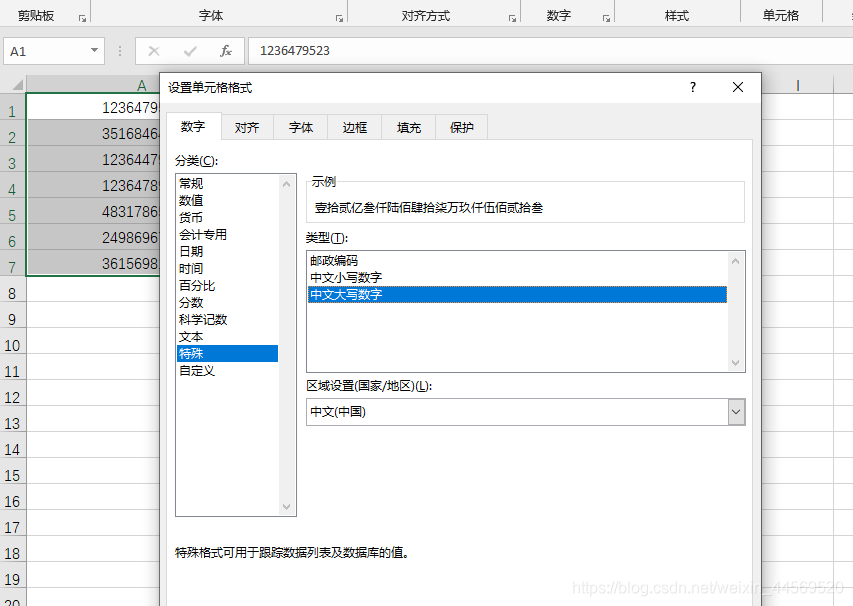The image size is (853, 606).
Task: Select 数值 category
Action: (x=227, y=200)
